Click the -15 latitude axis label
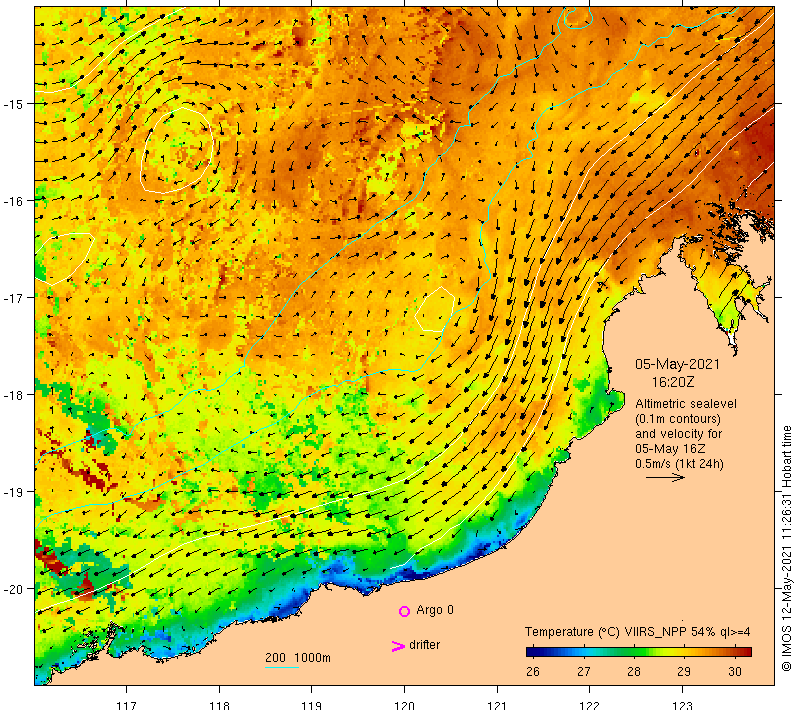Image resolution: width=800 pixels, height=710 pixels. click(x=13, y=104)
